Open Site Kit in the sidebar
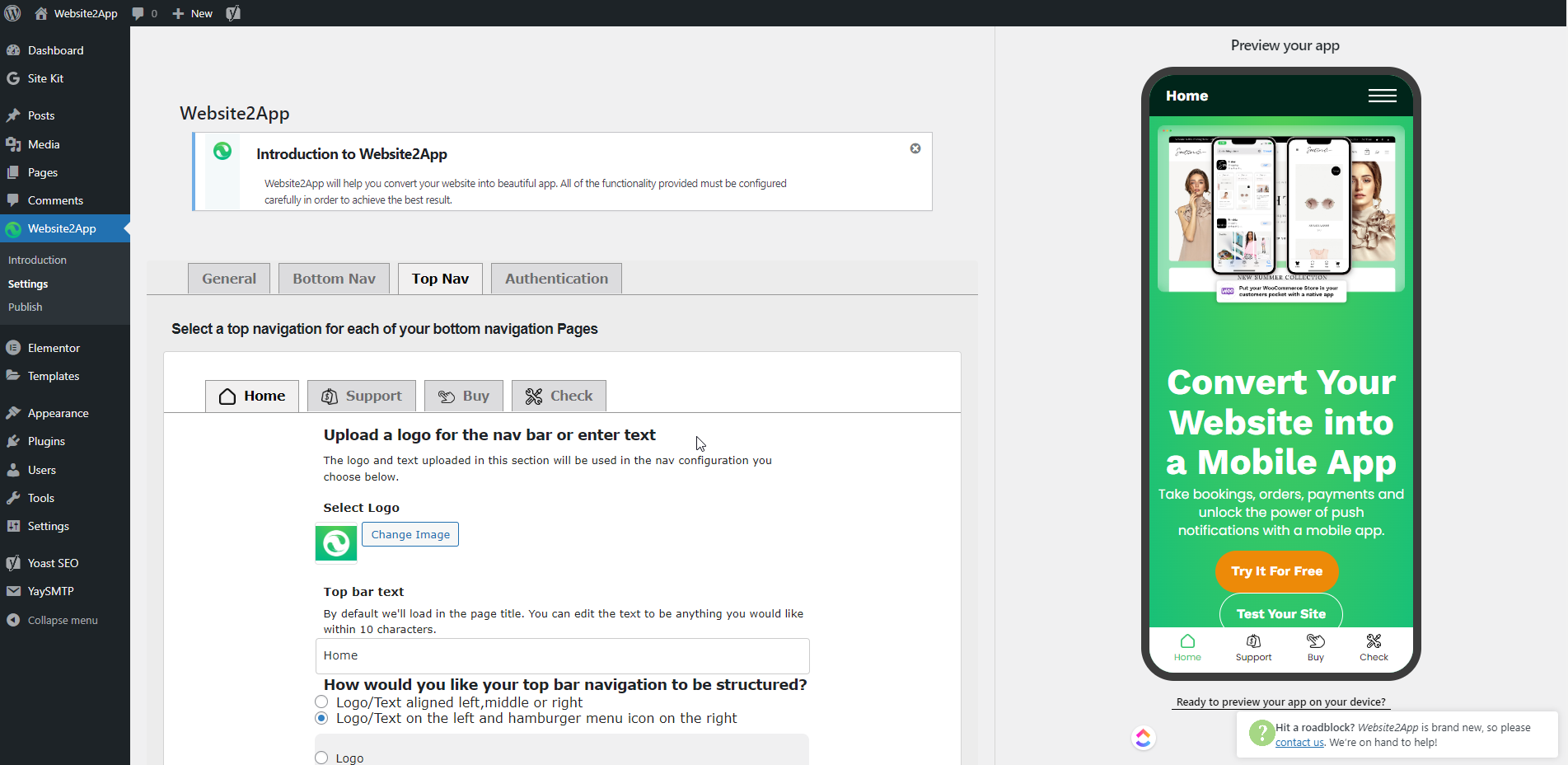Viewport: 1568px width, 765px height. coord(65,78)
